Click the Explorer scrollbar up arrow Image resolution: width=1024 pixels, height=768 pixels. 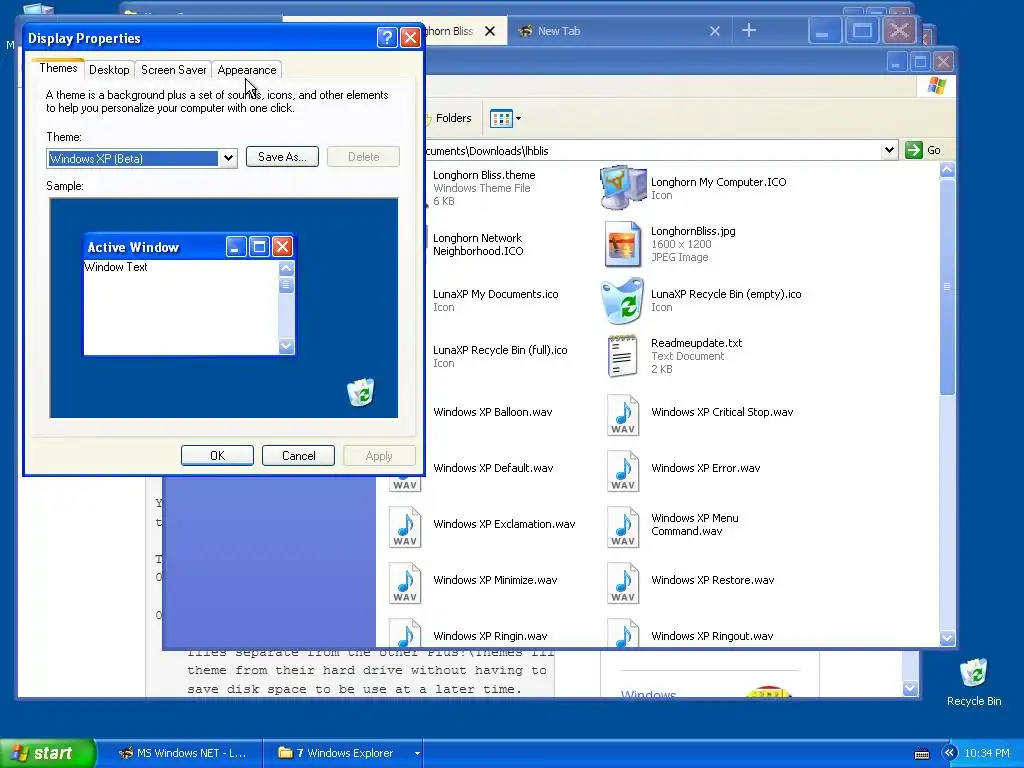point(947,170)
